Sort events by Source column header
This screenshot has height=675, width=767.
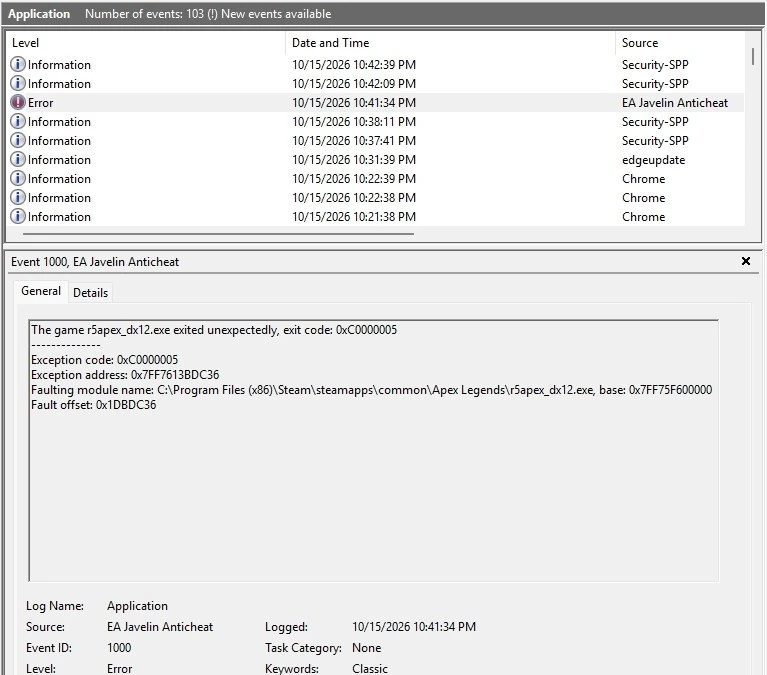click(x=680, y=43)
